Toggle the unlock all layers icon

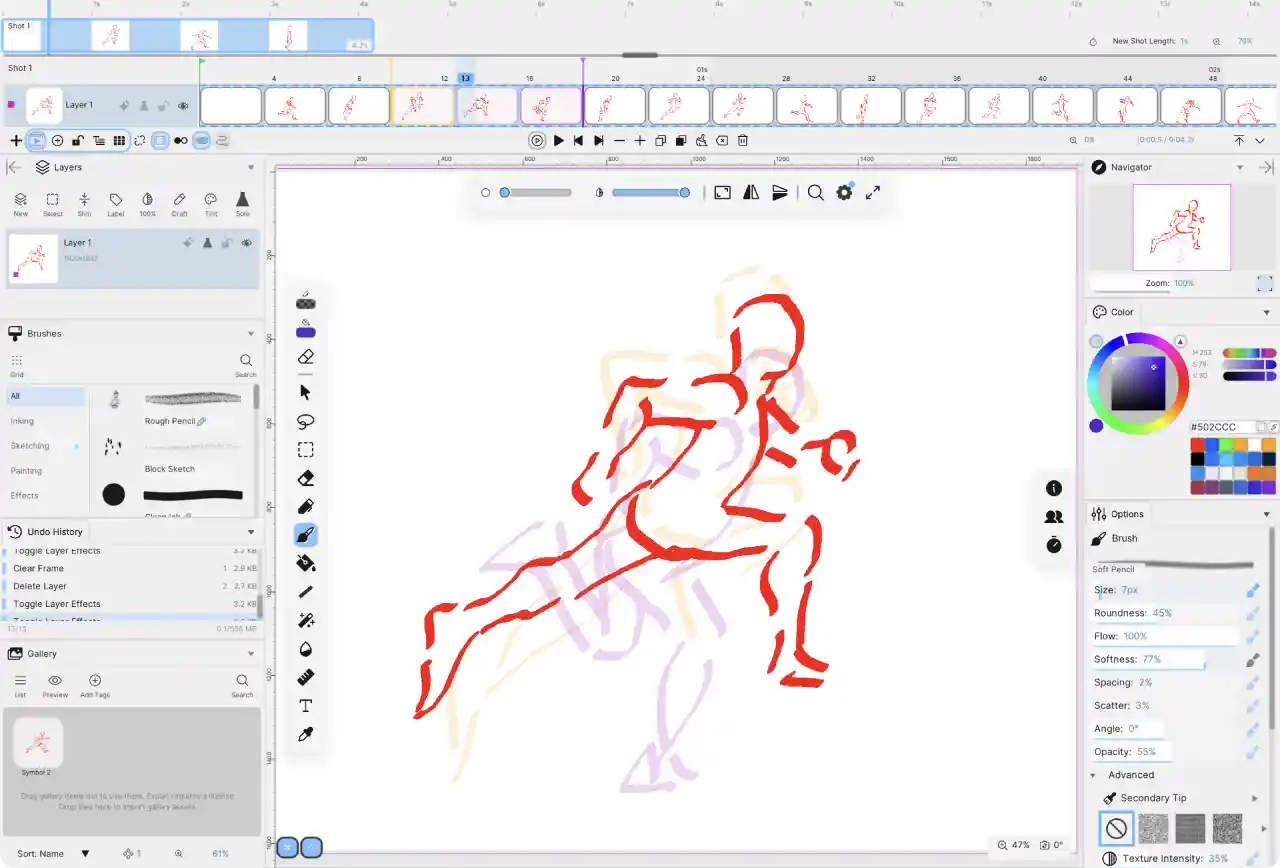[x=78, y=141]
